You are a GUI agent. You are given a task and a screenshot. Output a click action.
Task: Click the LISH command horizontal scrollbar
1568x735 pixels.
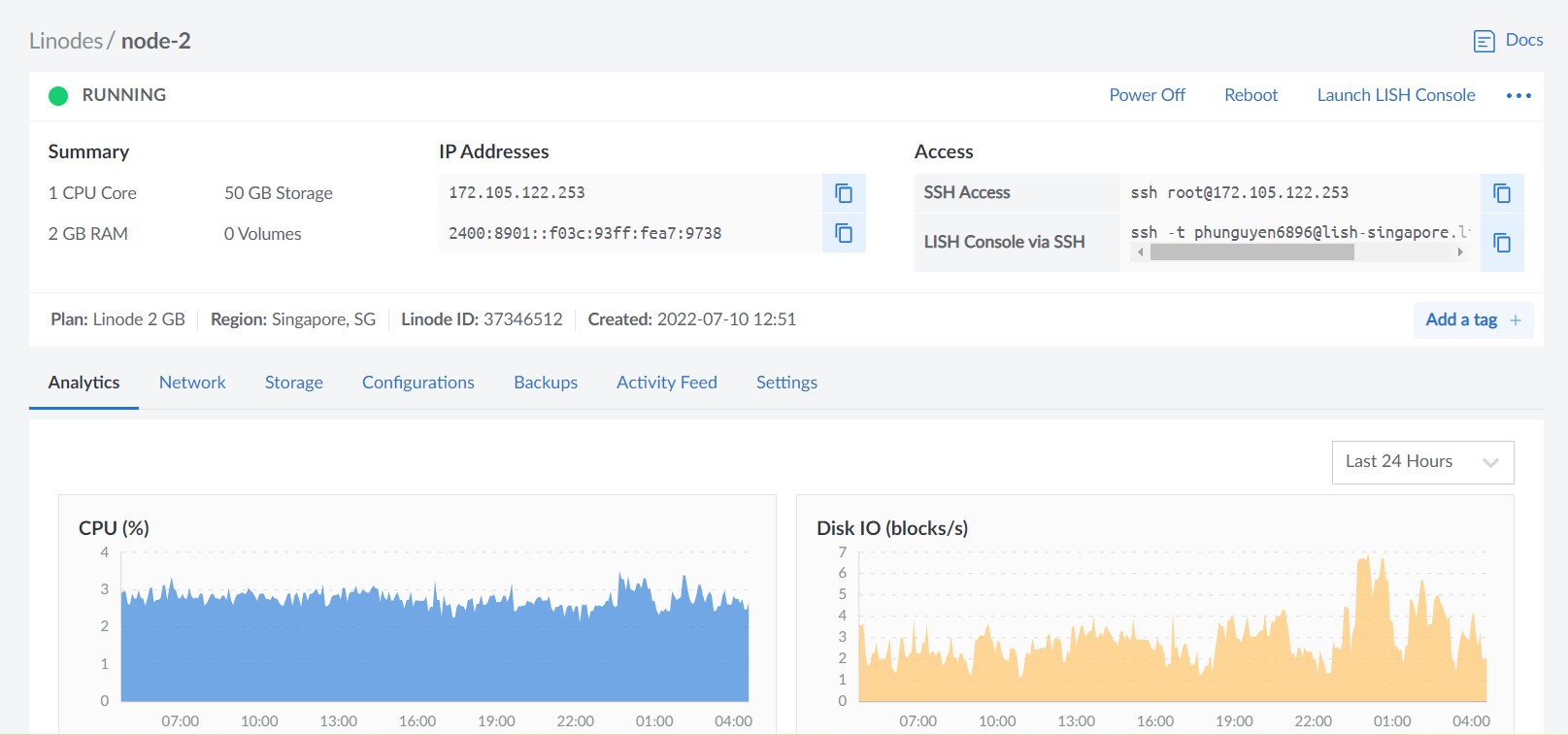pyautogui.click(x=1251, y=252)
